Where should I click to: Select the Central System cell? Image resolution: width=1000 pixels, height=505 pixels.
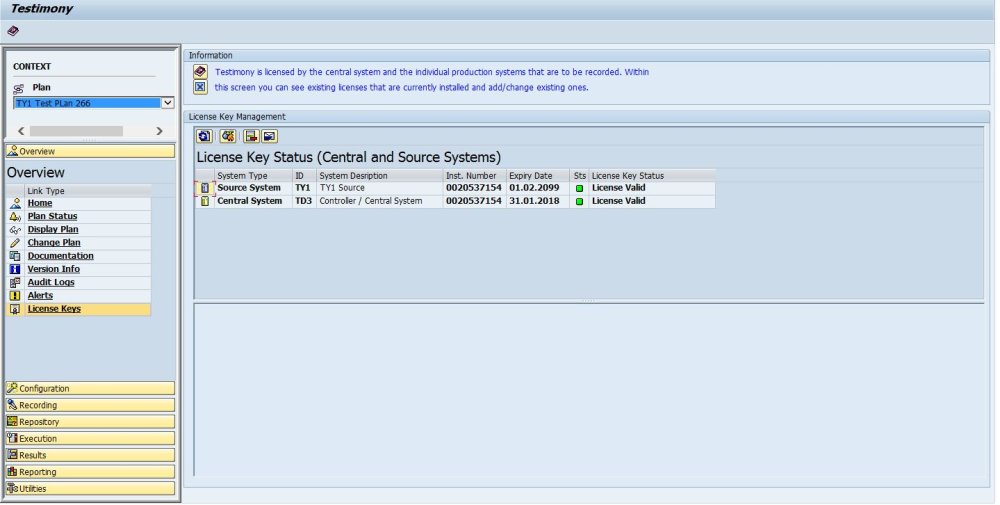(253, 201)
